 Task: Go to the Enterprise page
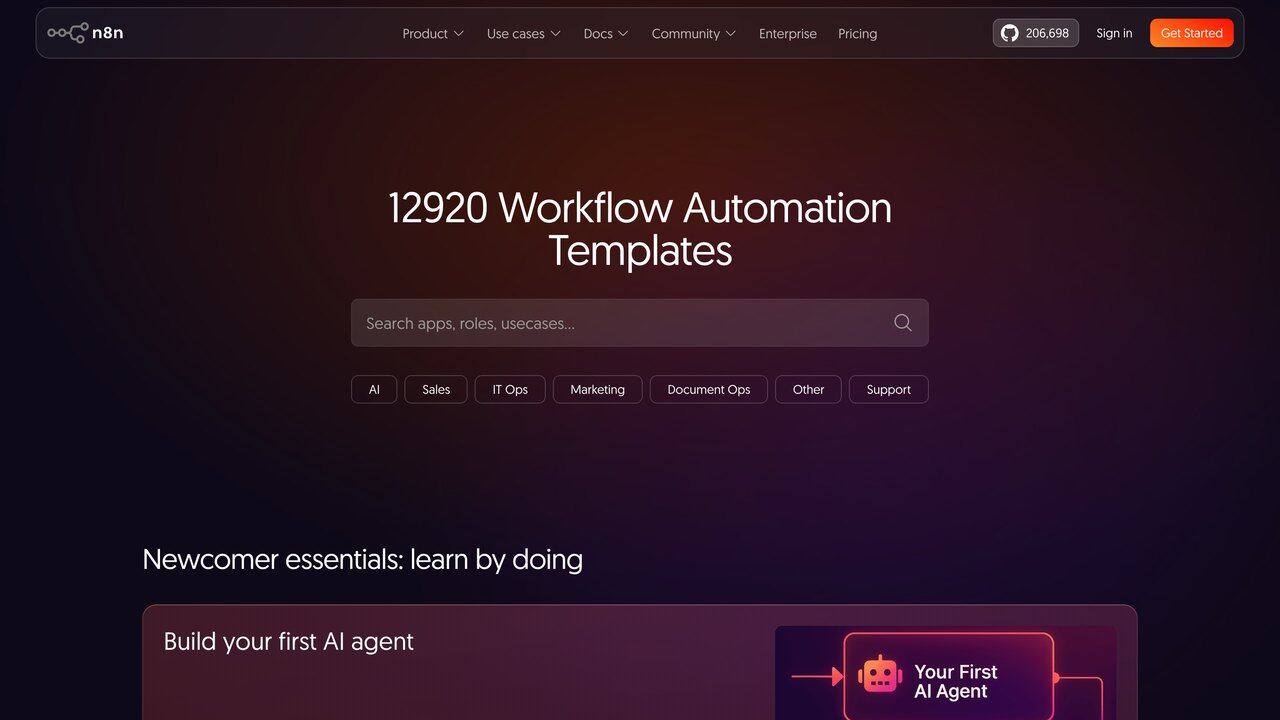788,33
